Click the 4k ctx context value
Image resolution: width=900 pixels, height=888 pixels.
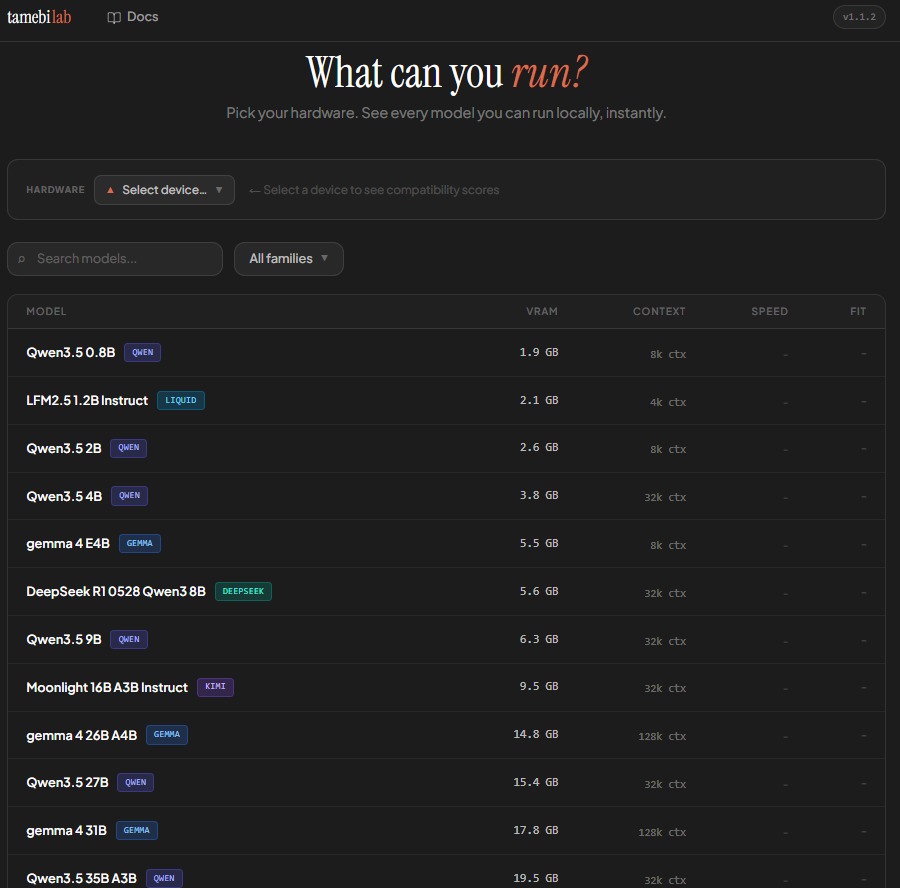coord(668,402)
